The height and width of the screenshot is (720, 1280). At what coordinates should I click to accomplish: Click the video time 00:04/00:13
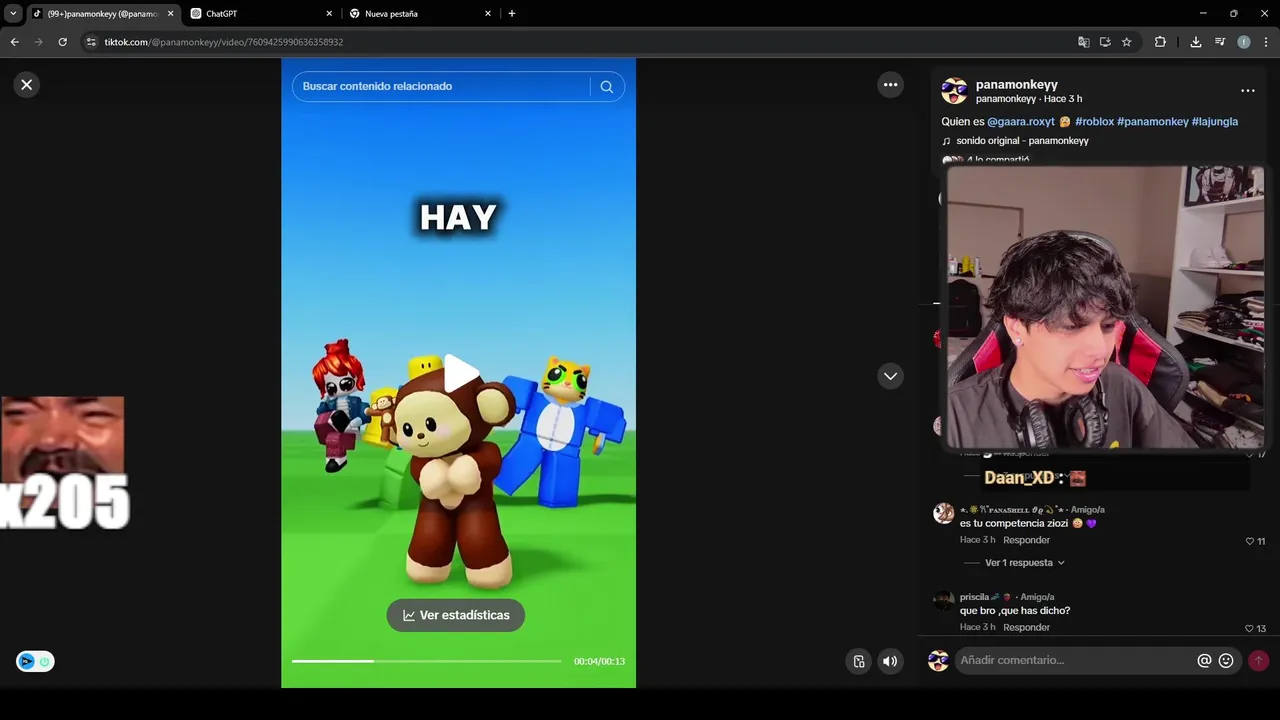599,662
